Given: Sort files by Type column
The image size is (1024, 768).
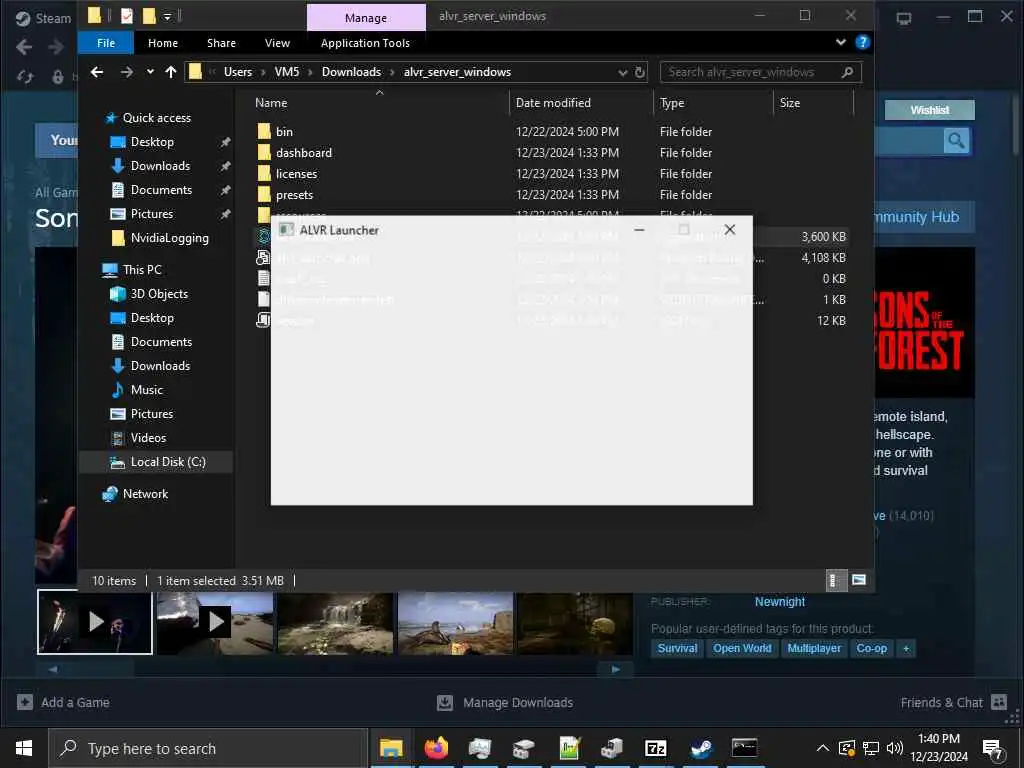Looking at the screenshot, I should pyautogui.click(x=672, y=103).
